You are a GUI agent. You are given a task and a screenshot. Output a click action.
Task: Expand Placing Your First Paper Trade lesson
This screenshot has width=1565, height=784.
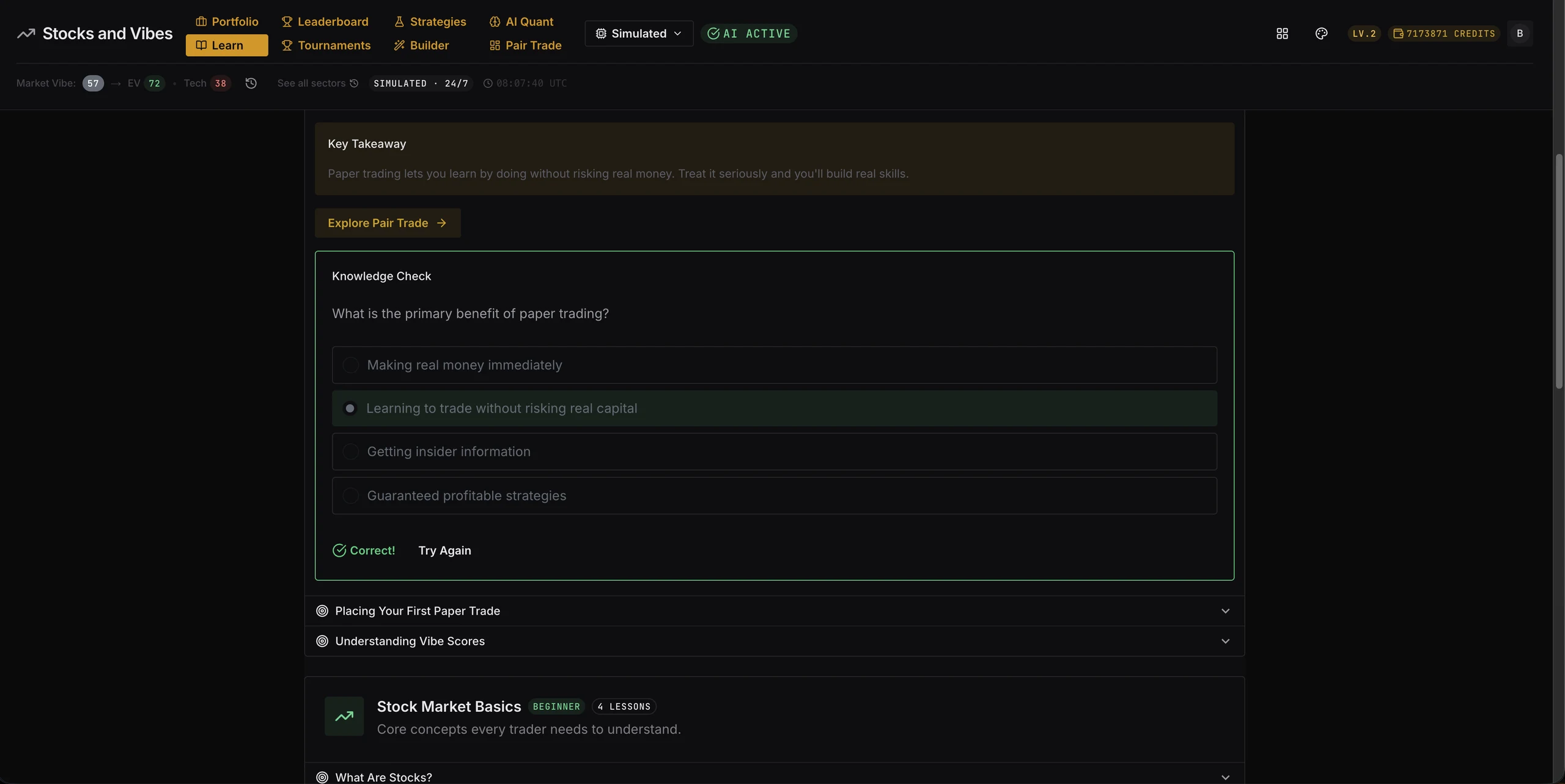coord(774,610)
